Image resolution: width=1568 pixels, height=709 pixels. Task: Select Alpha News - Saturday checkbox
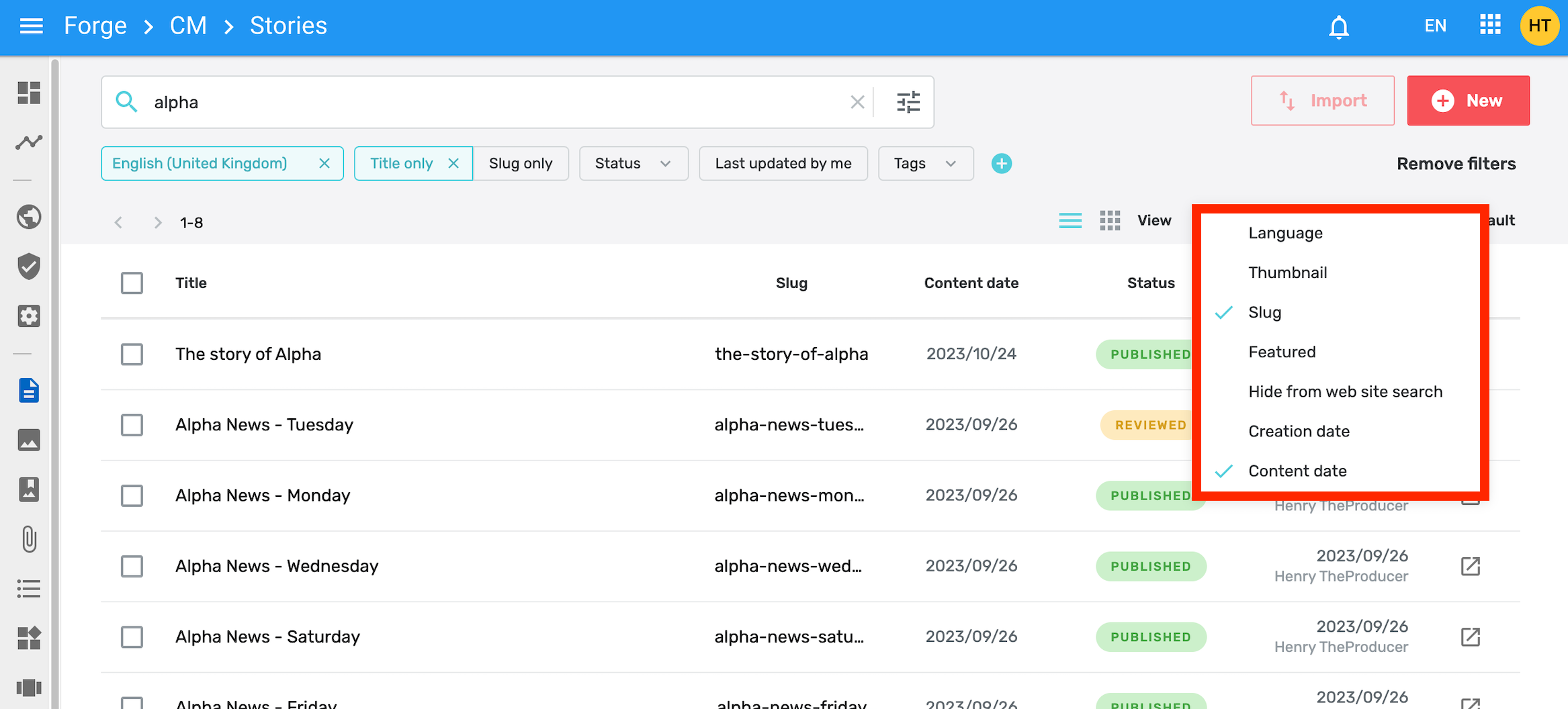pyautogui.click(x=132, y=636)
